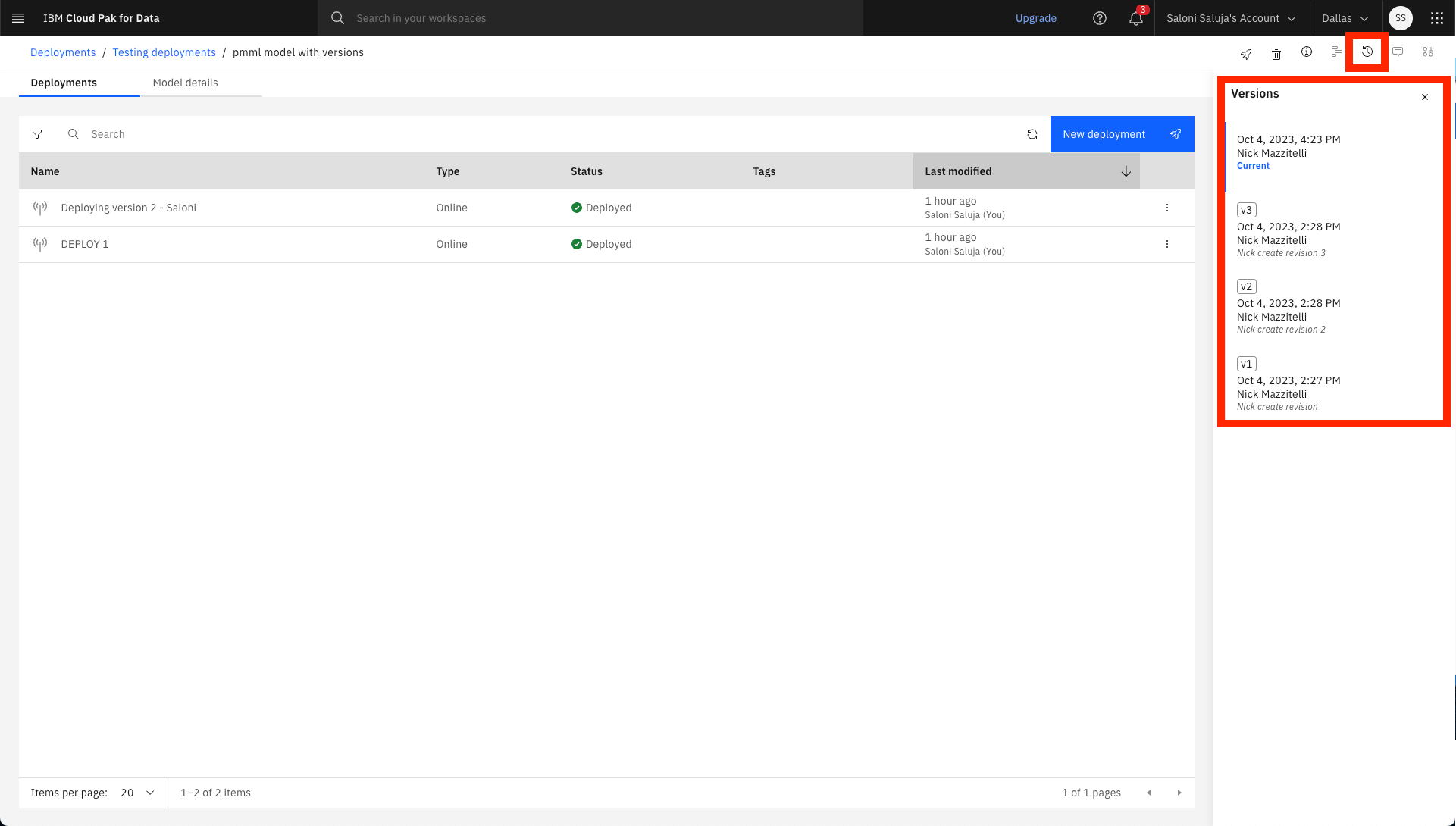The image size is (1456, 826).
Task: Switch to the Model details tab
Action: [x=185, y=83]
